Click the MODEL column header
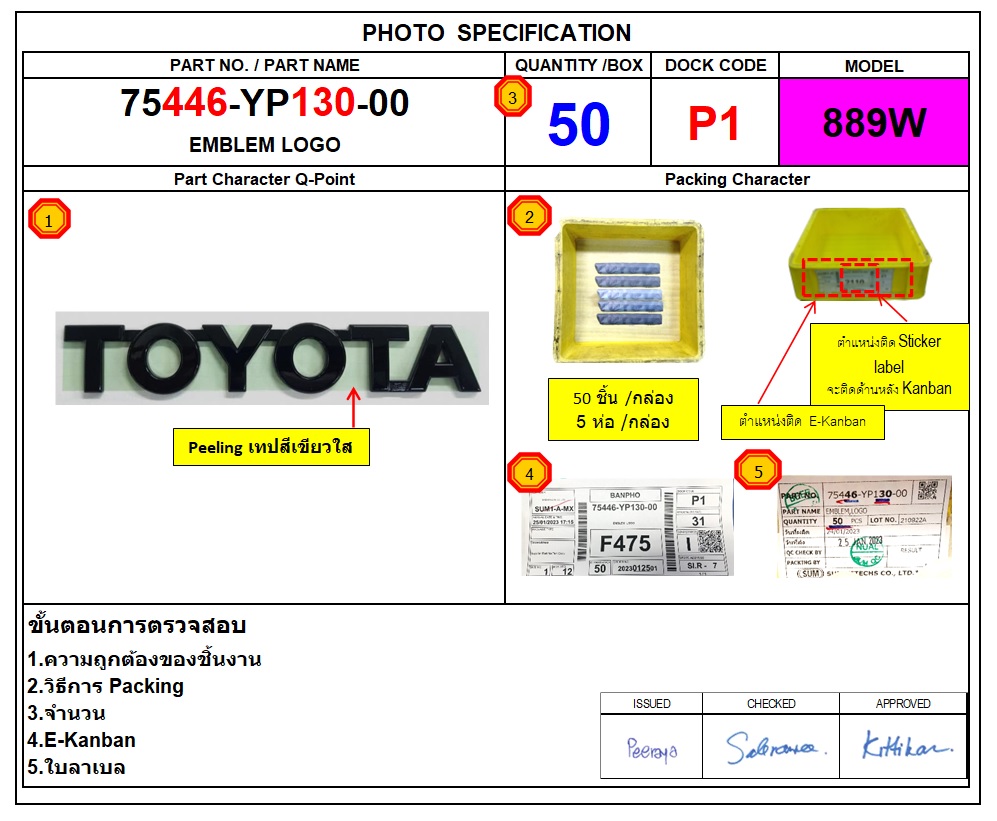This screenshot has height=821, width=997. point(874,66)
